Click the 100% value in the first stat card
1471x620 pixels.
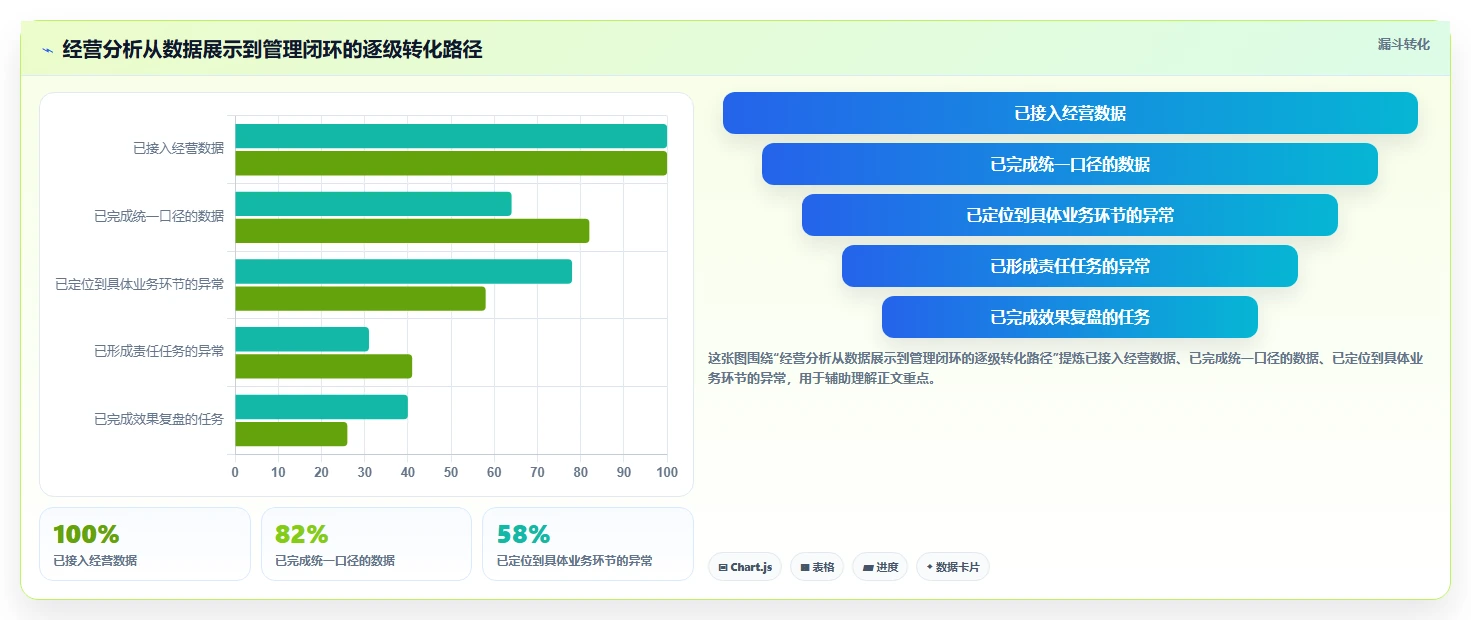pos(86,534)
